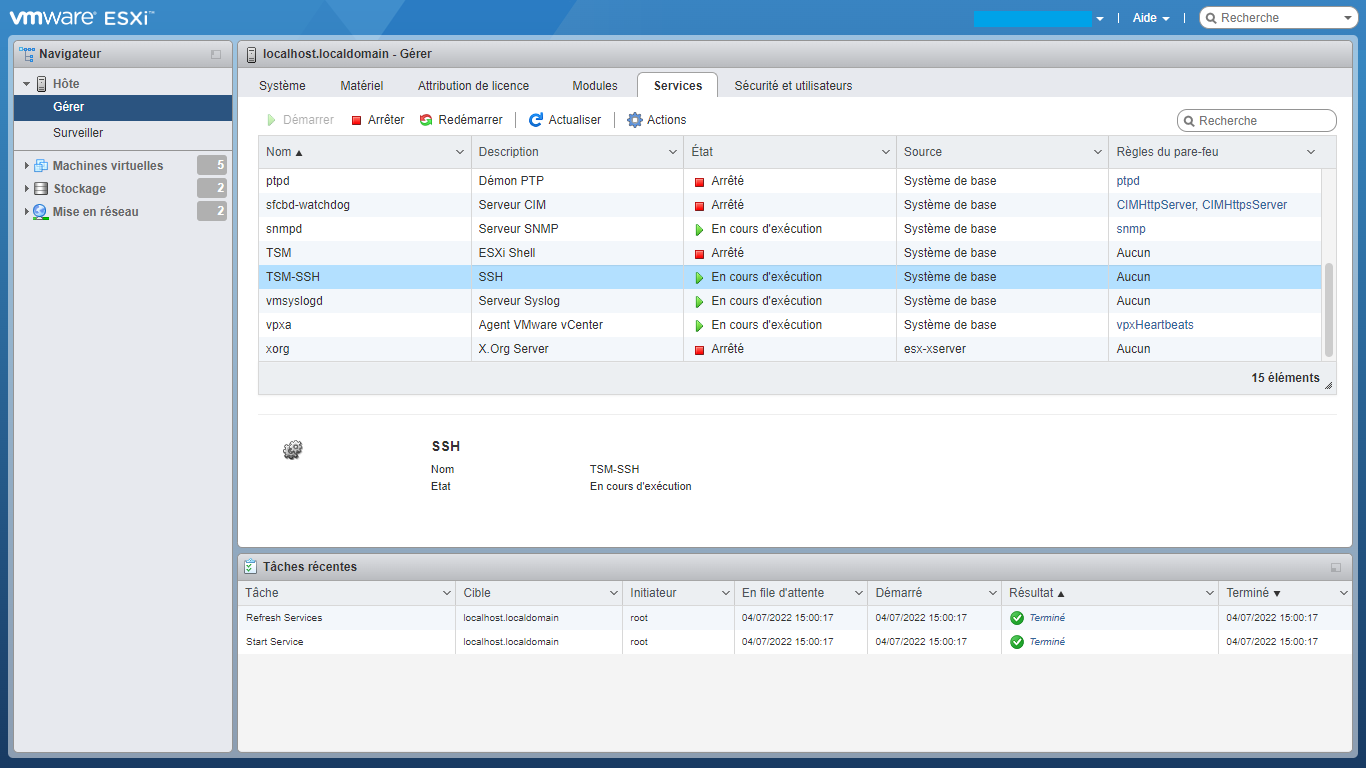
Task: Open the Tâche column dropdown in recent tasks
Action: [446, 593]
